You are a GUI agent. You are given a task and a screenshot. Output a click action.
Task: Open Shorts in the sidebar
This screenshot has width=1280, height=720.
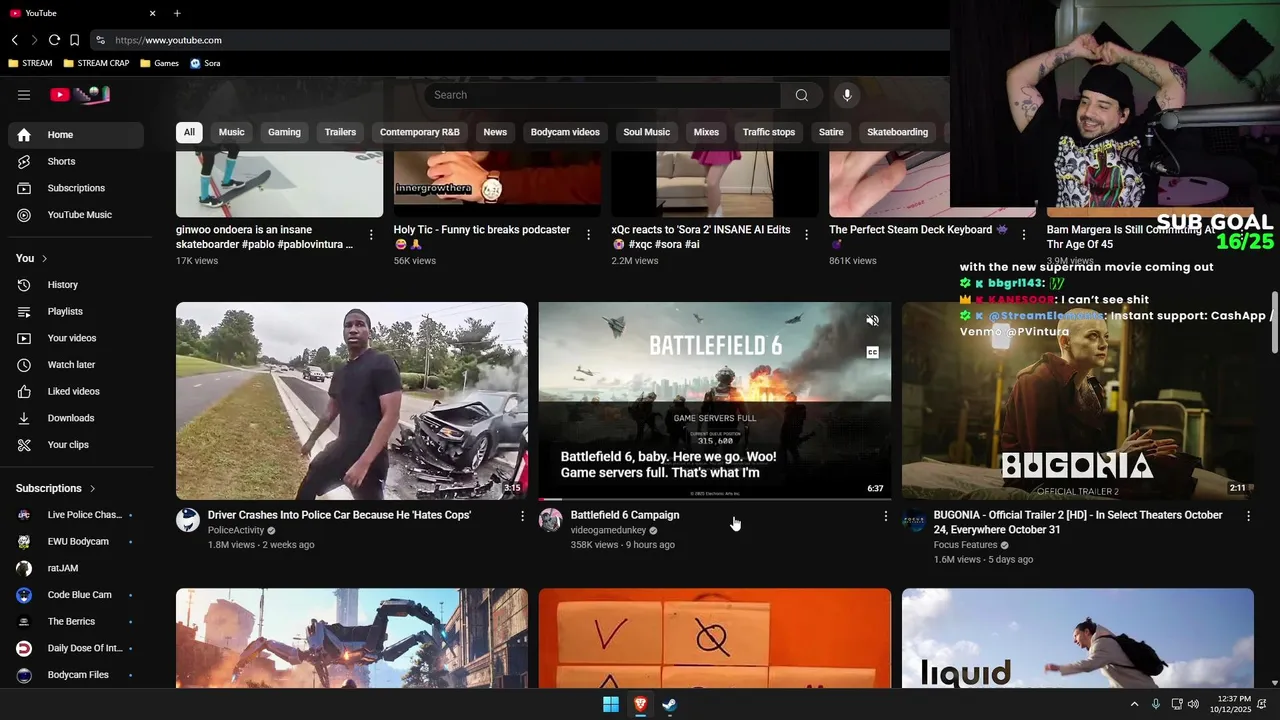pos(76,161)
